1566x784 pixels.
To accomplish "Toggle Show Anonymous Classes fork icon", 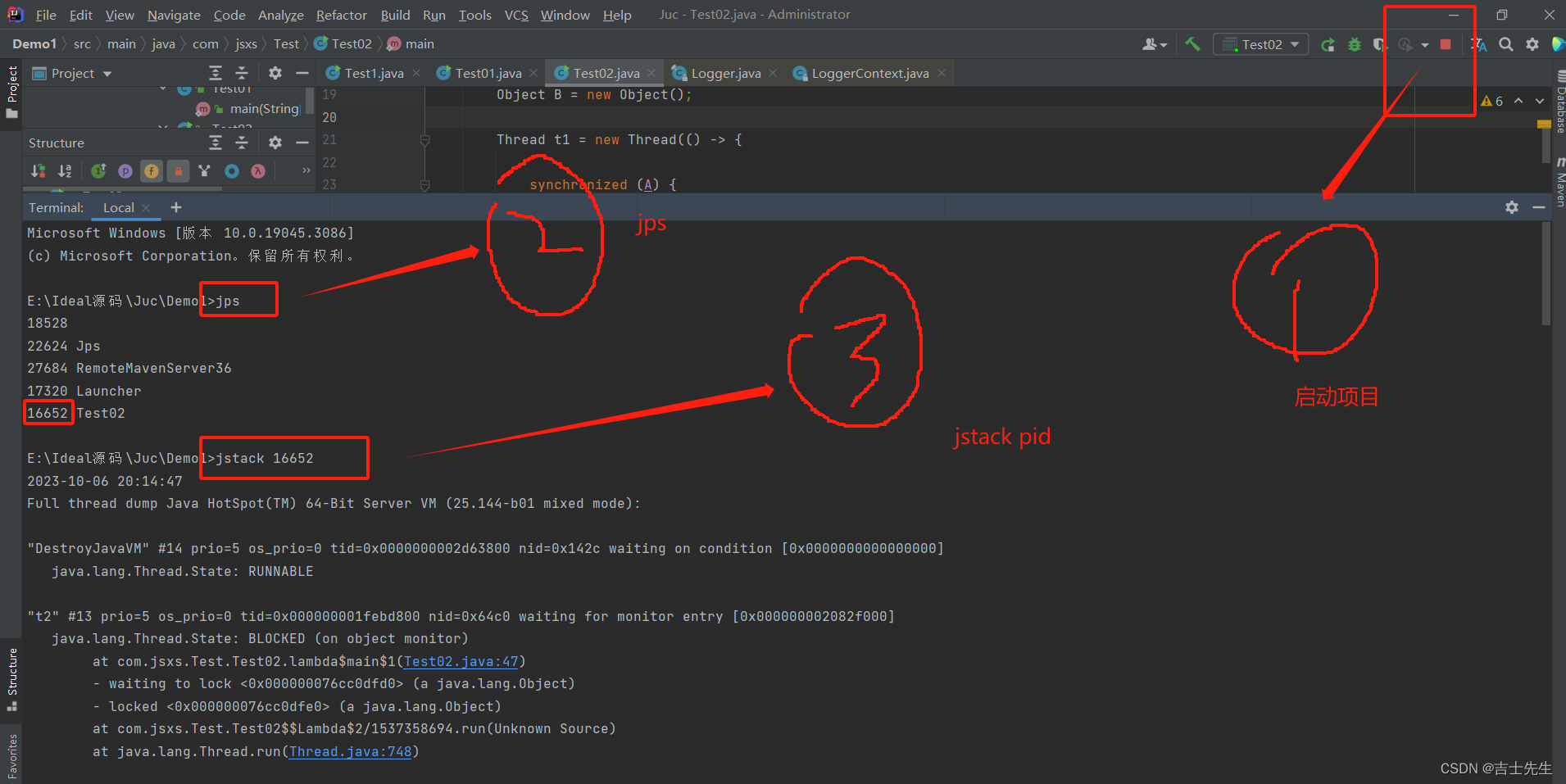I will (205, 170).
